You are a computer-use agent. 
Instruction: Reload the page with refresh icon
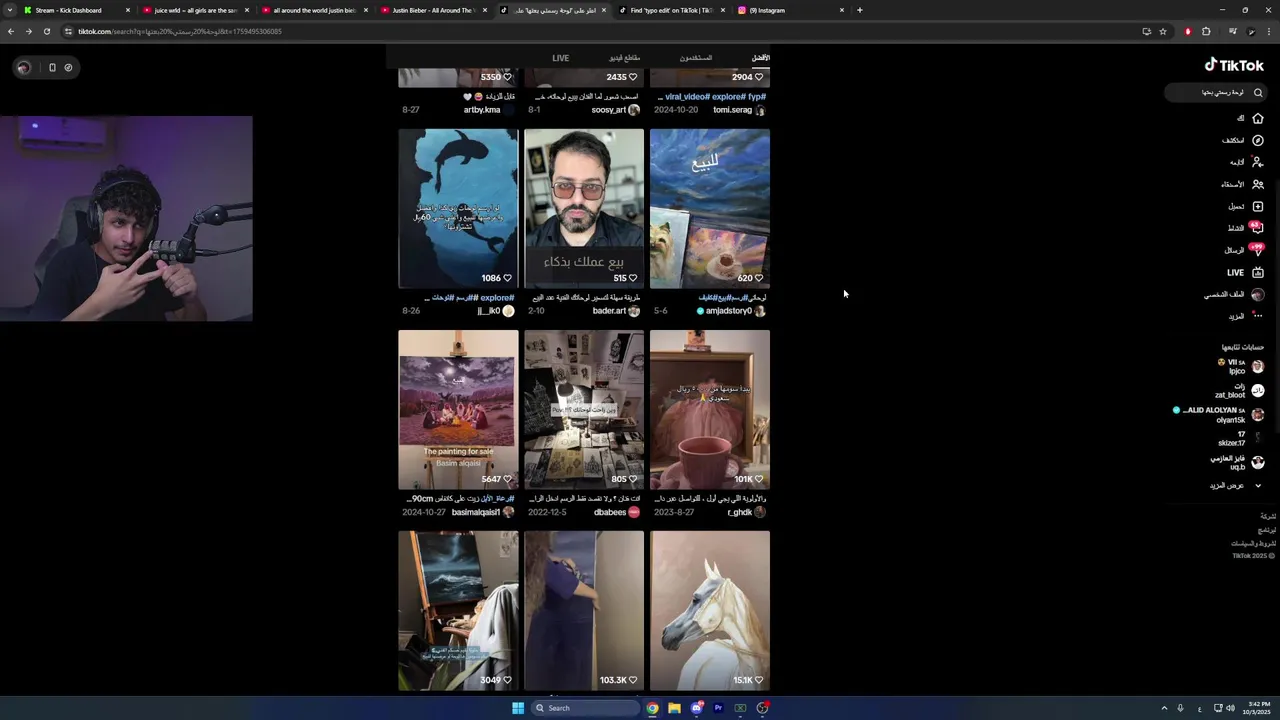pyautogui.click(x=46, y=31)
